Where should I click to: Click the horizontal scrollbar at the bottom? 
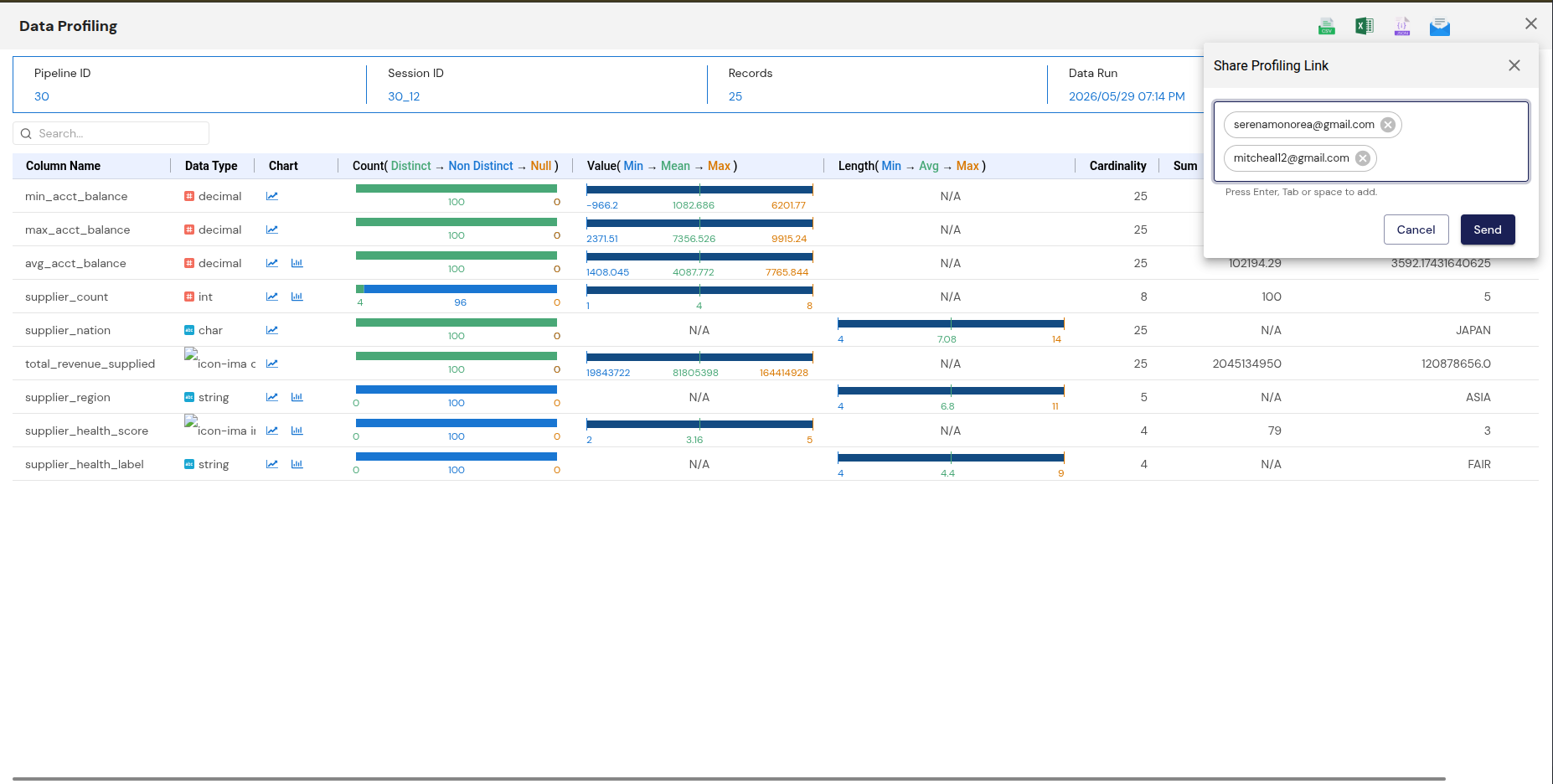[x=729, y=779]
